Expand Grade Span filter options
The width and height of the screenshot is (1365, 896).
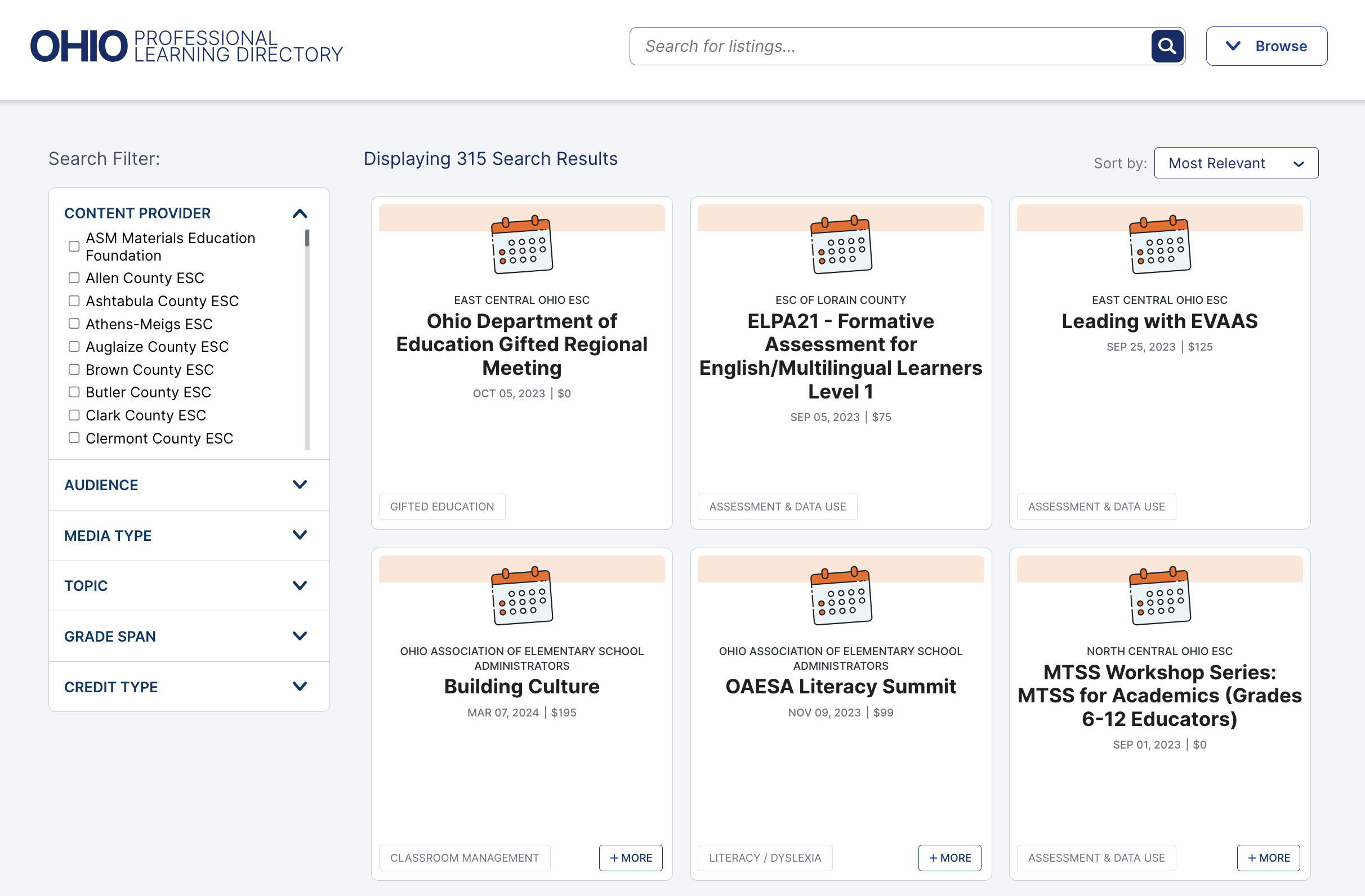[x=189, y=637]
